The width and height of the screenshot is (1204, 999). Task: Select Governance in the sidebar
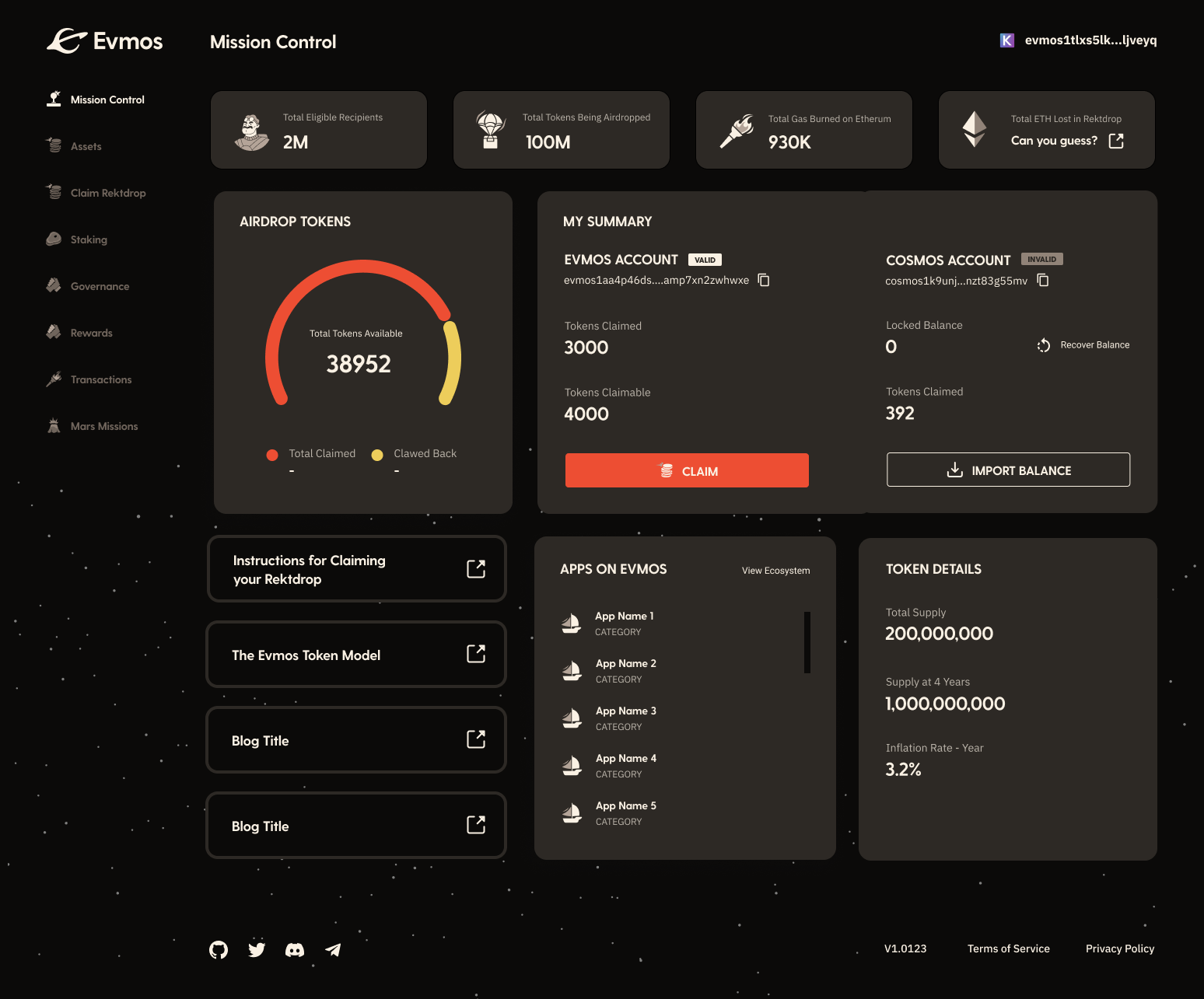click(x=100, y=286)
